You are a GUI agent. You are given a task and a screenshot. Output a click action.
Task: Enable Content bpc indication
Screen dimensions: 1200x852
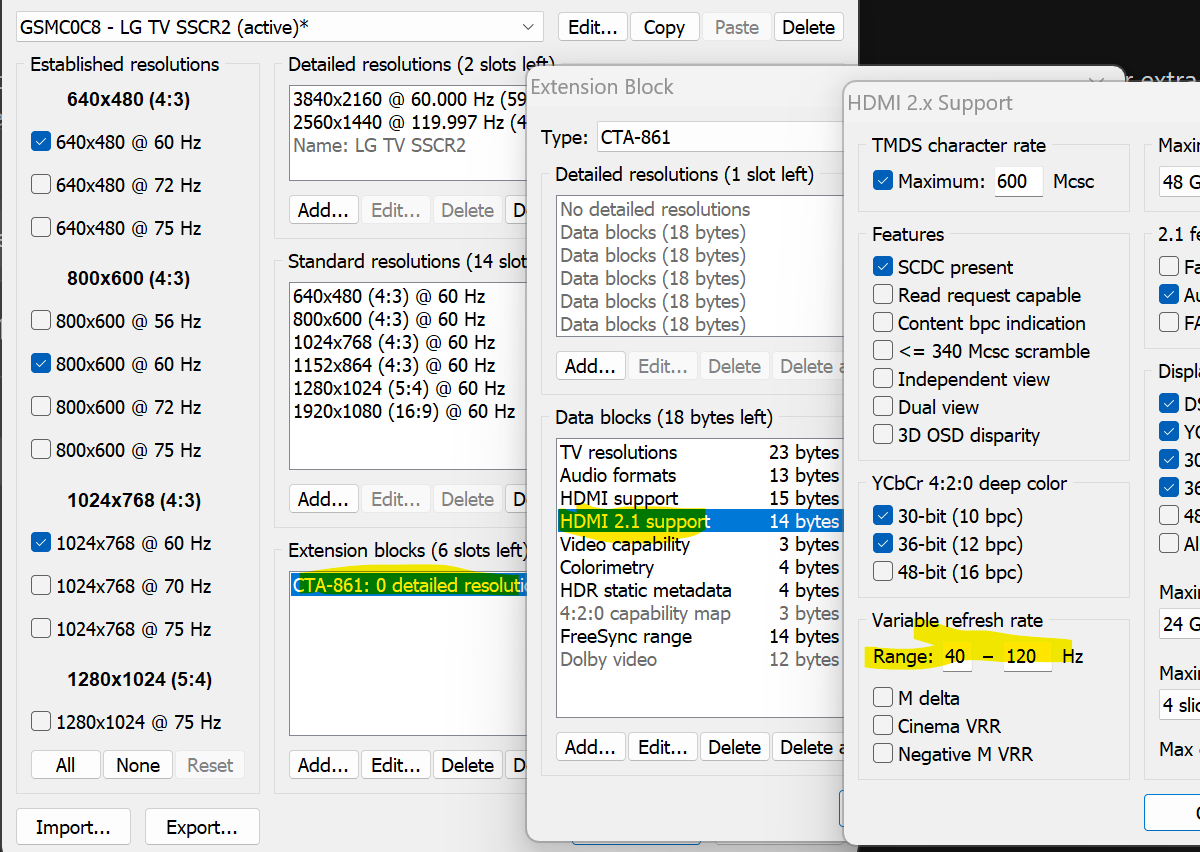[883, 323]
